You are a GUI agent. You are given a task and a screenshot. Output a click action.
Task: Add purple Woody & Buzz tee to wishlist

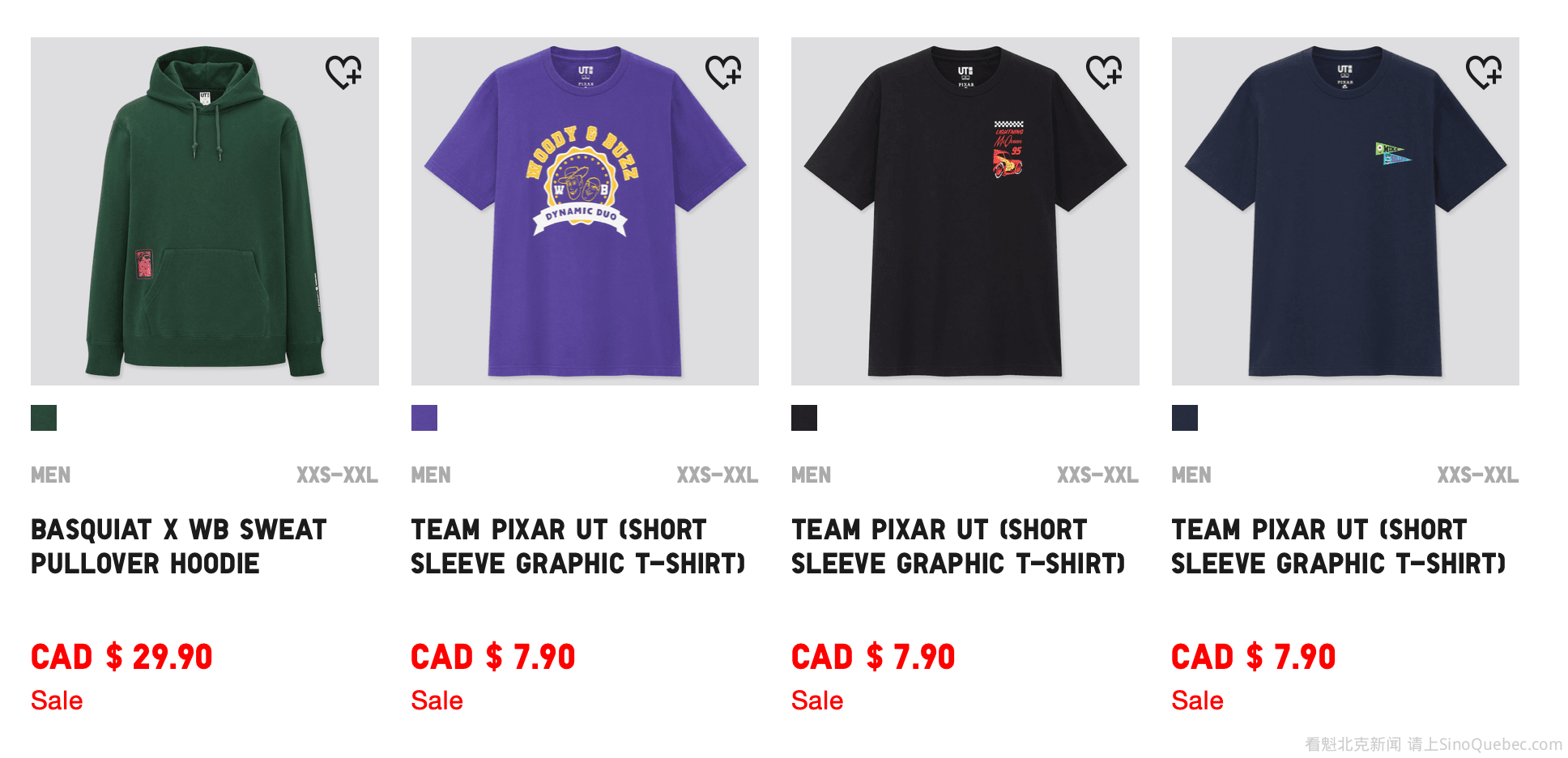click(x=723, y=72)
